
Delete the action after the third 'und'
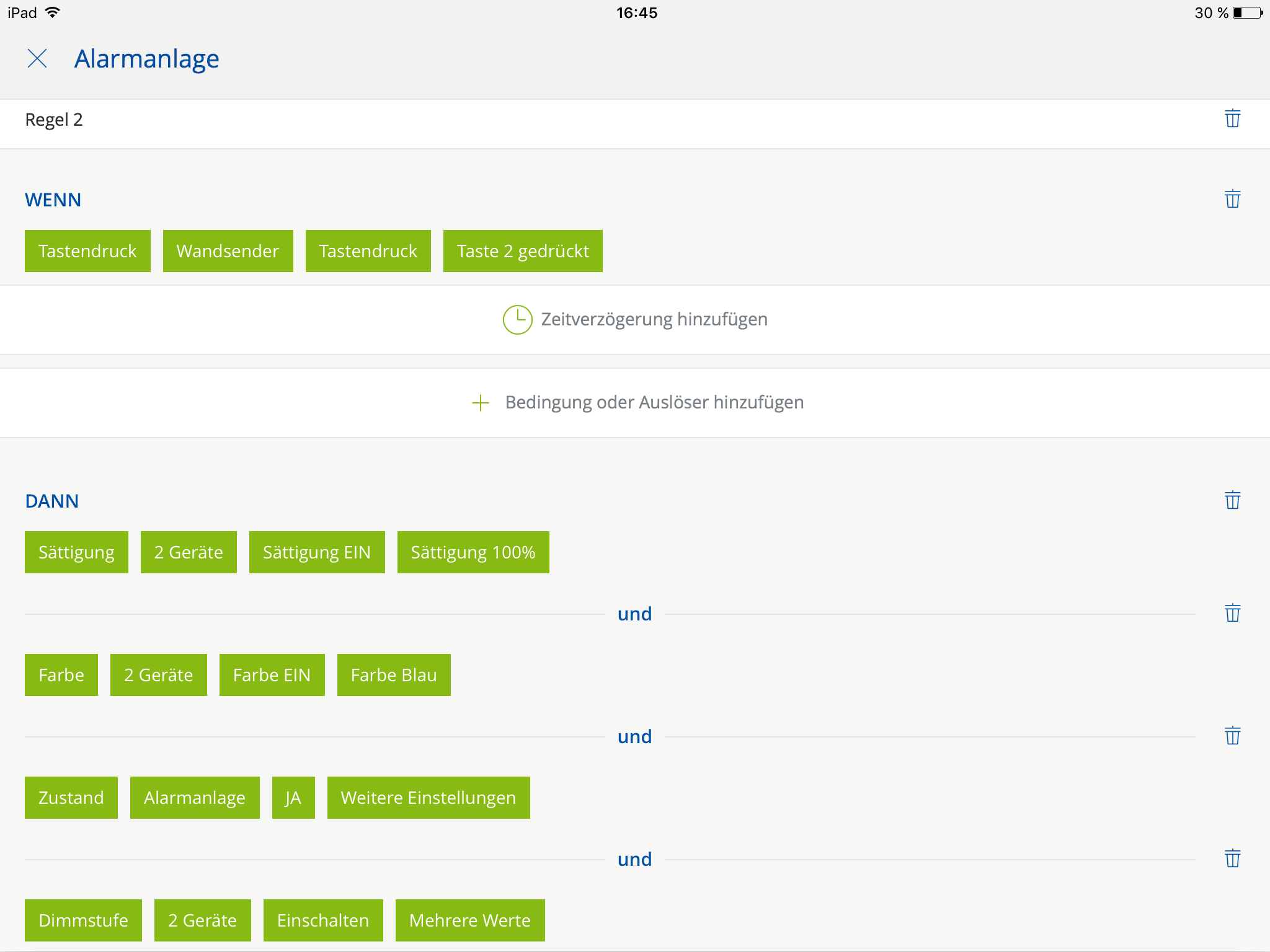[1232, 858]
